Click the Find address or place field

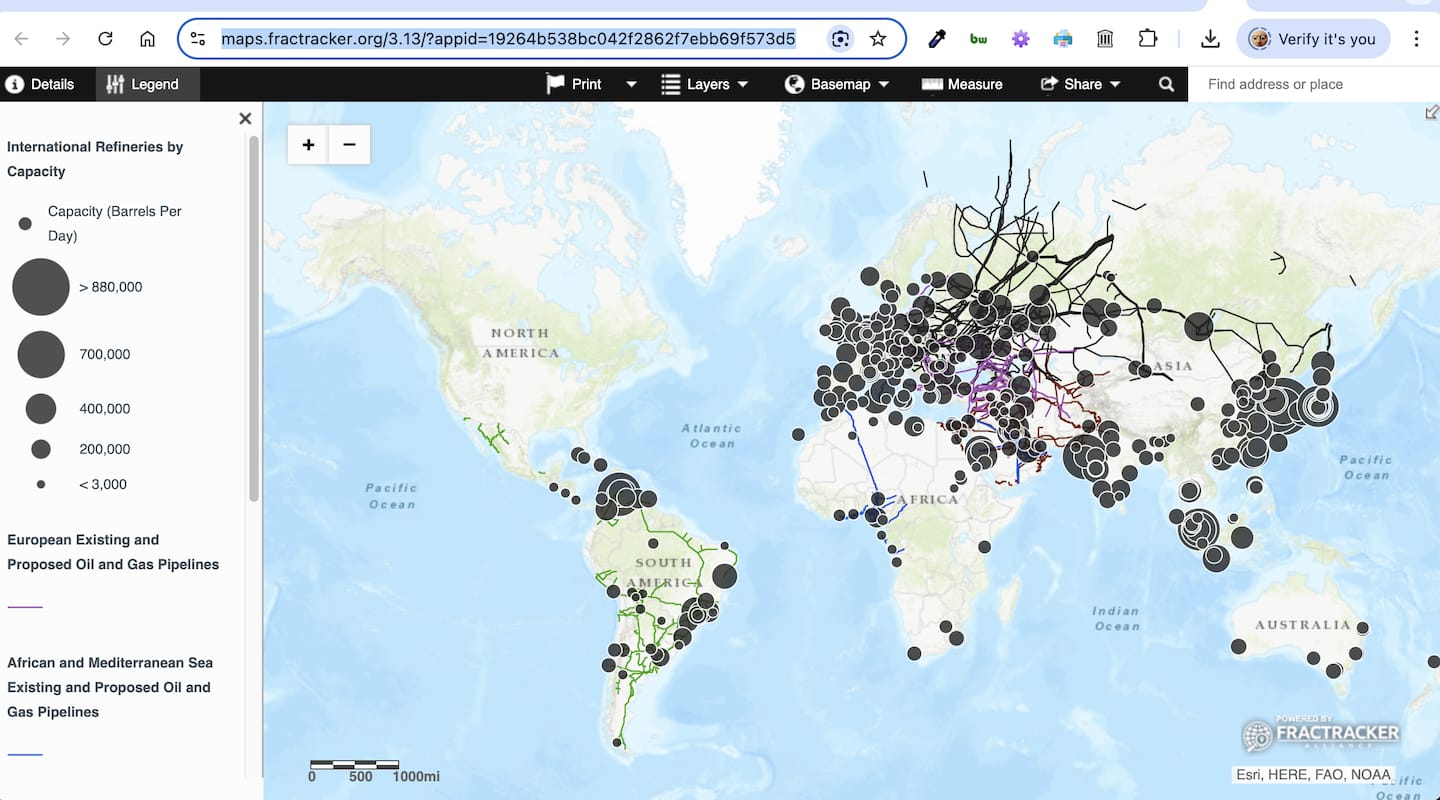click(x=1310, y=84)
